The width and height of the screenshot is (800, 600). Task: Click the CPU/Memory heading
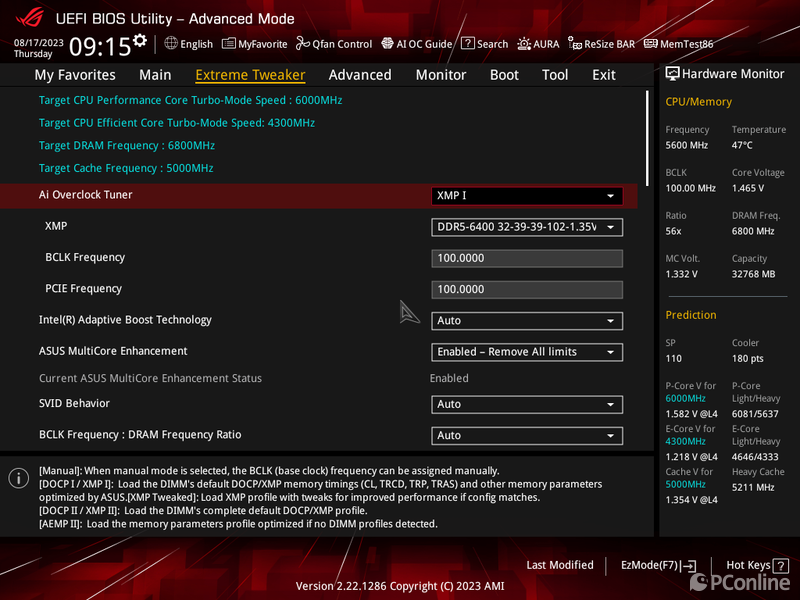coord(698,102)
